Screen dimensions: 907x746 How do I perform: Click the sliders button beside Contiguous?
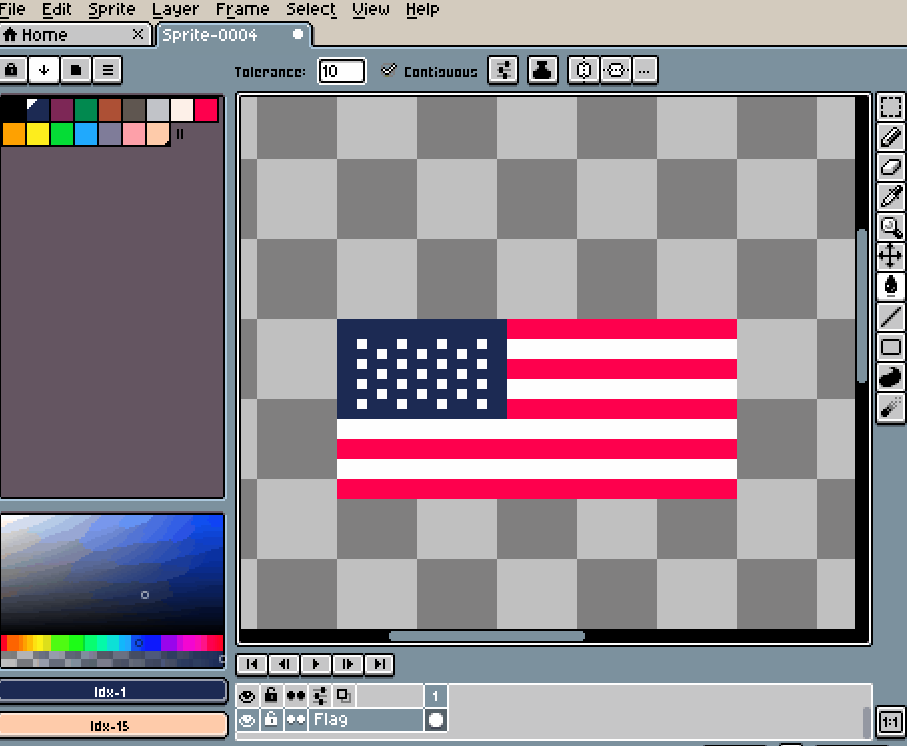[x=503, y=71]
